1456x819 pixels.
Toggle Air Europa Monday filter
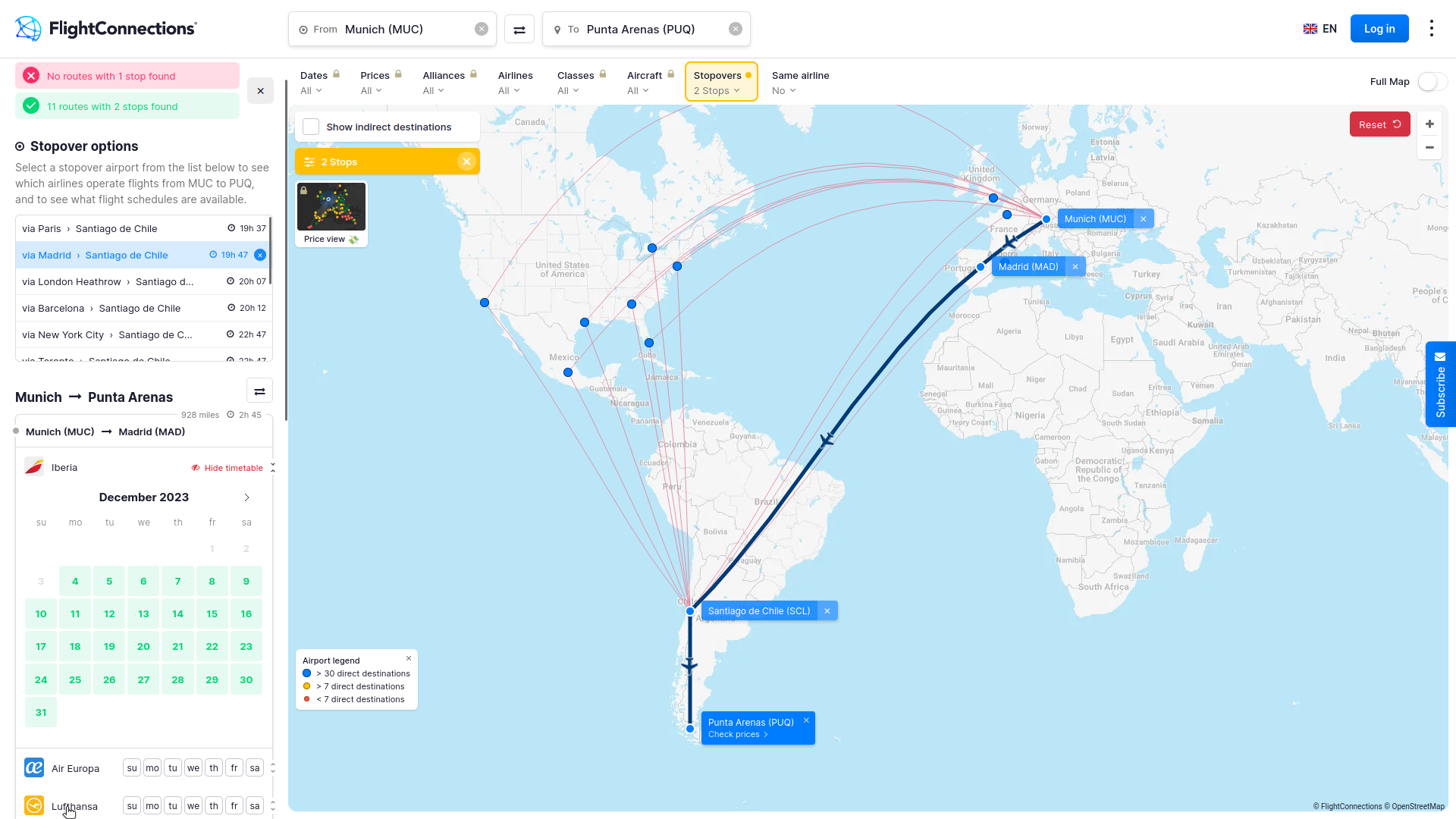[x=152, y=768]
